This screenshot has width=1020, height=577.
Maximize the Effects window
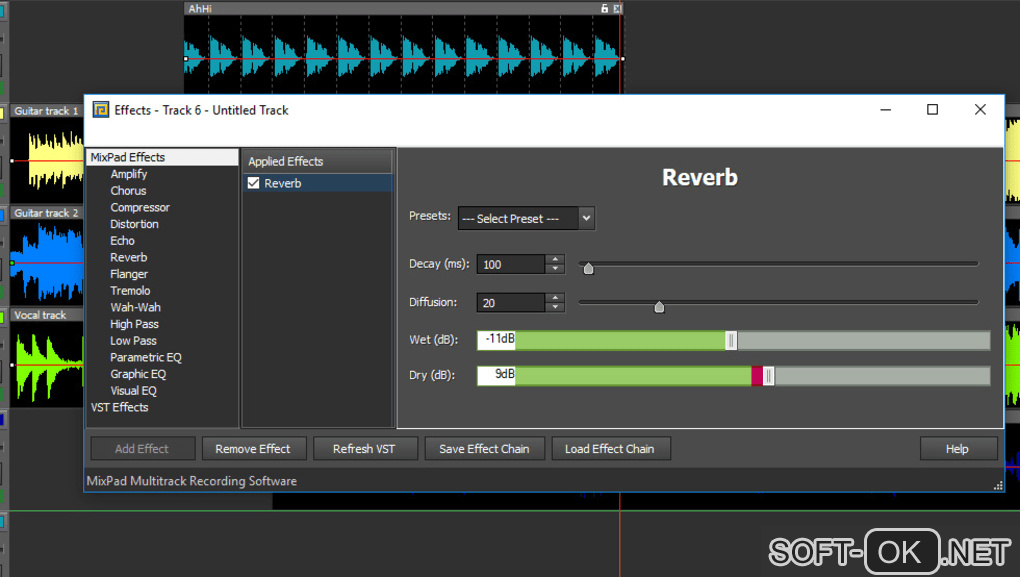[932, 110]
